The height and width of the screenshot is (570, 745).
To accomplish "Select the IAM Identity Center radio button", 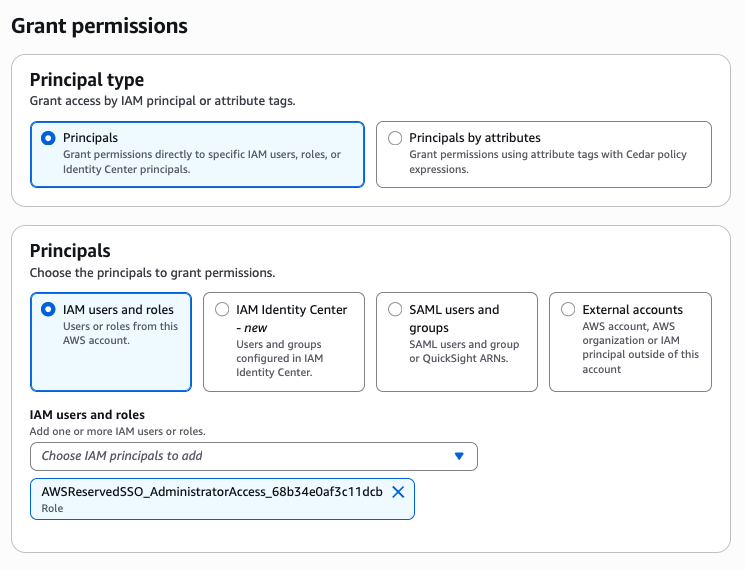I will pos(222,310).
